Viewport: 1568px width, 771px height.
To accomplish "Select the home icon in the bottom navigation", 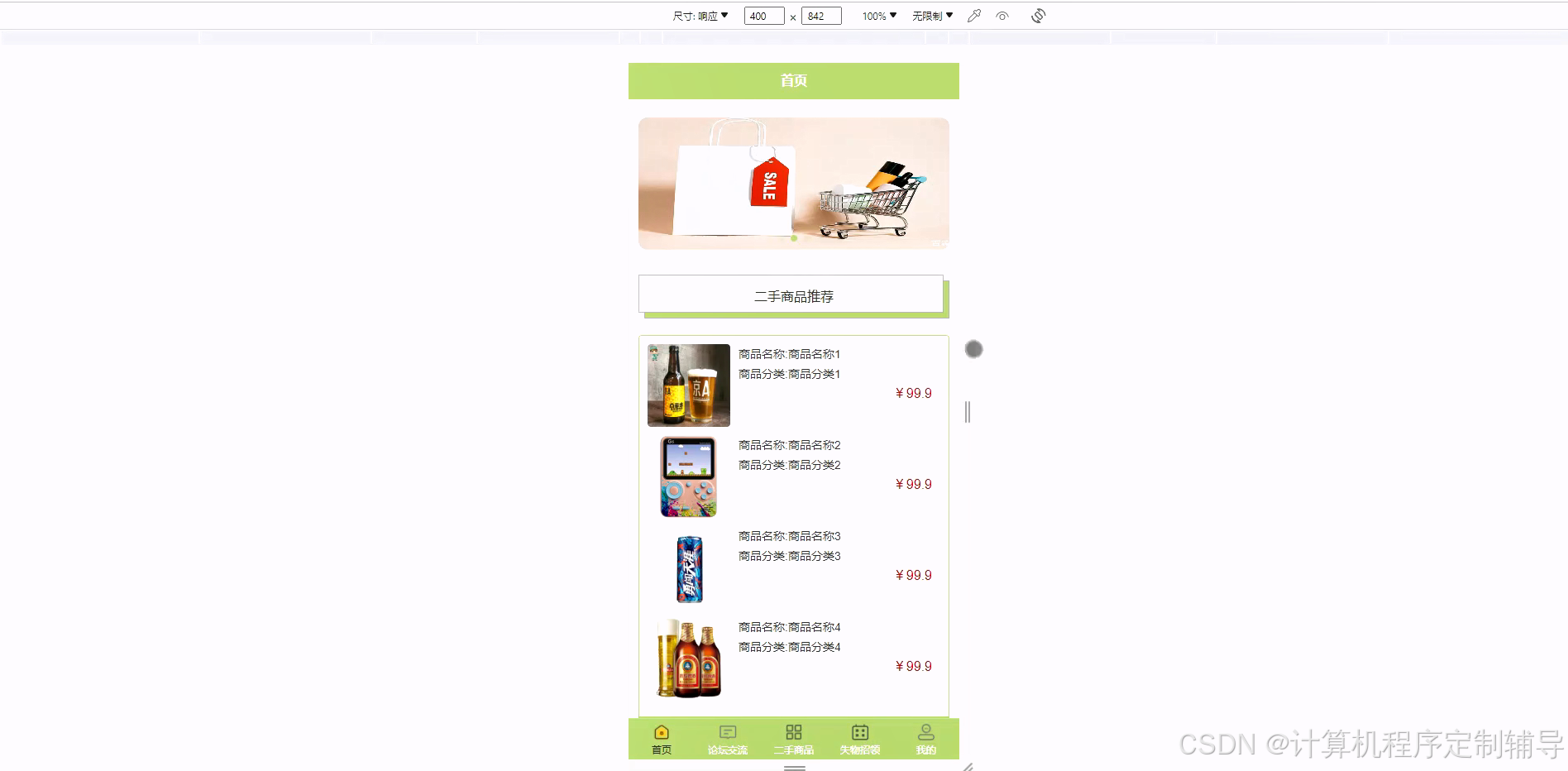I will click(x=661, y=731).
